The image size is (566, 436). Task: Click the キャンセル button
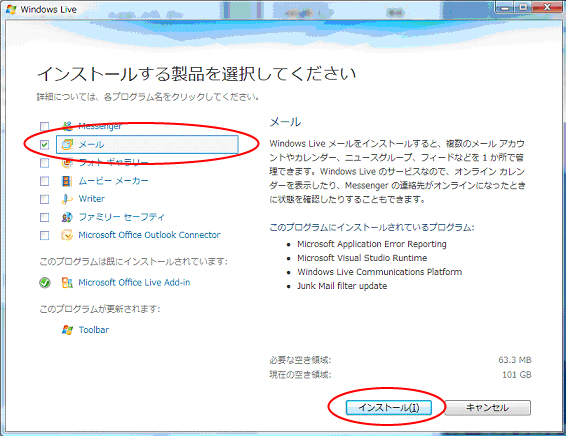(488, 407)
